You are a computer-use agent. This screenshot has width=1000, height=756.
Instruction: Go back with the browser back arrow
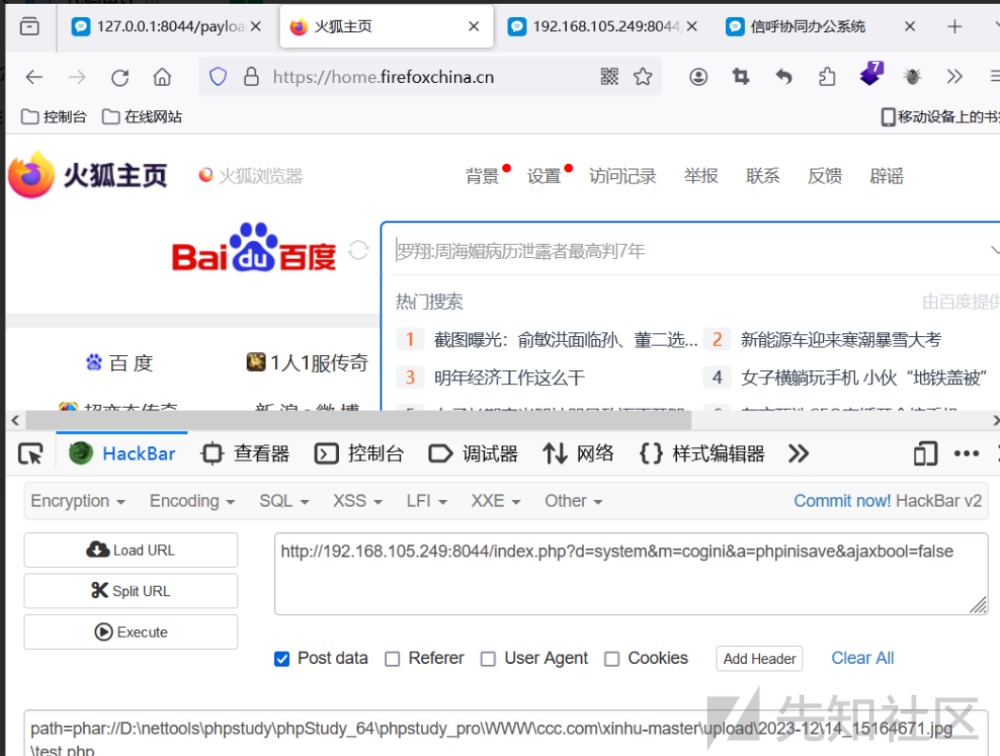34,77
